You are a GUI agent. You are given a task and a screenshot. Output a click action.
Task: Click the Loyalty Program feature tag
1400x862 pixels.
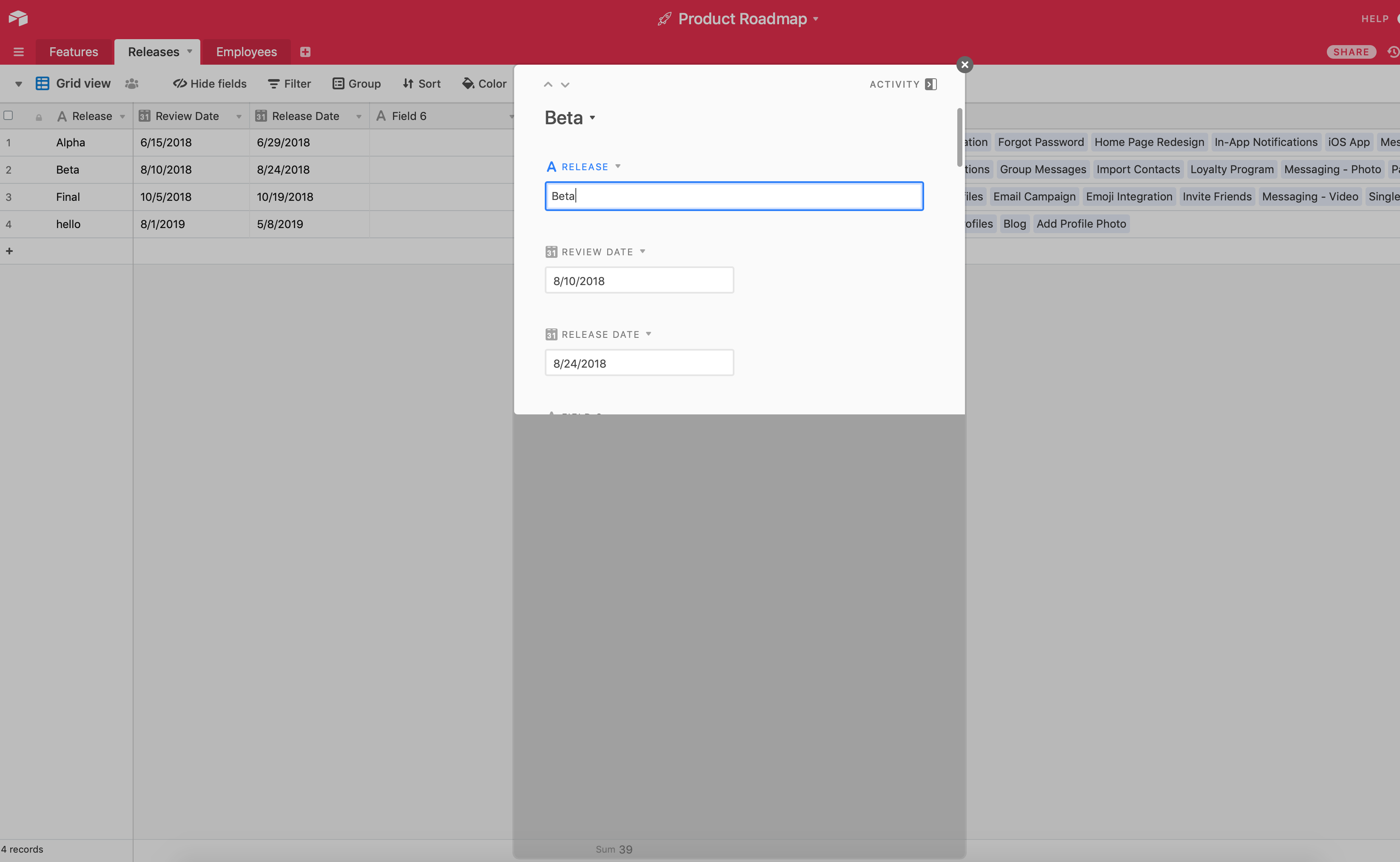(1232, 169)
